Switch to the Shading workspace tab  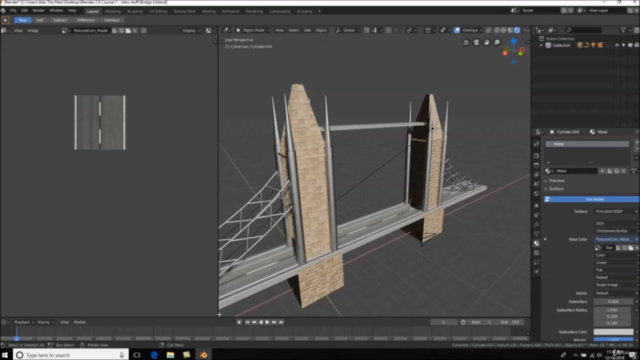pyautogui.click(x=209, y=11)
